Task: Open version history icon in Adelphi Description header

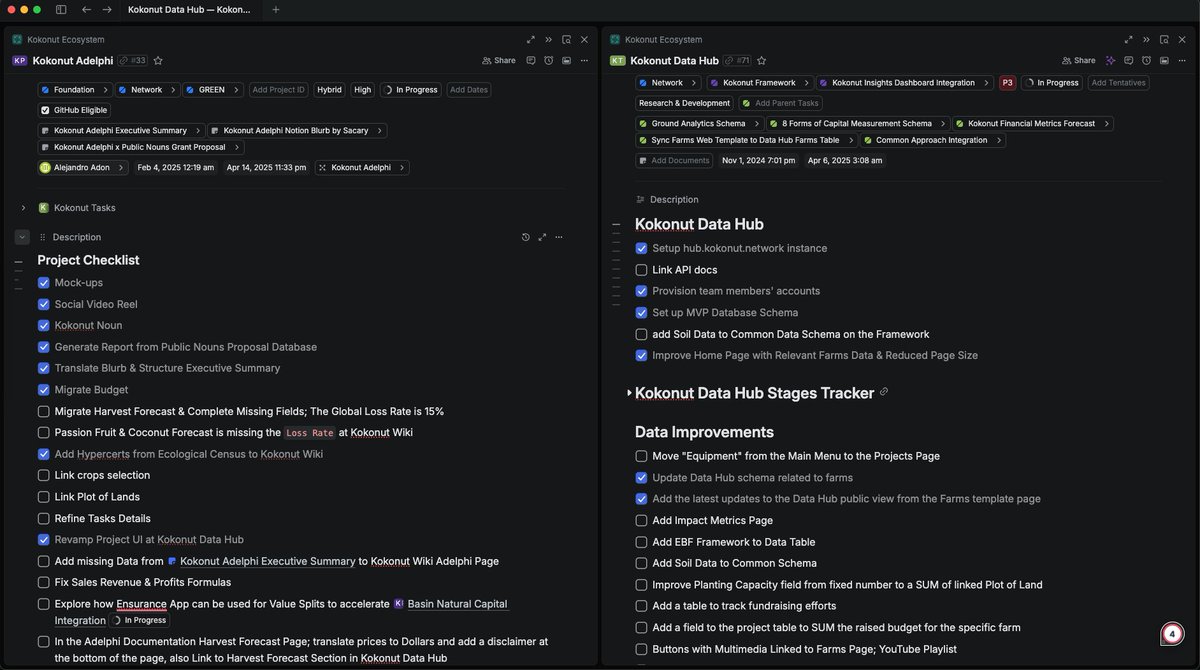Action: [x=526, y=237]
